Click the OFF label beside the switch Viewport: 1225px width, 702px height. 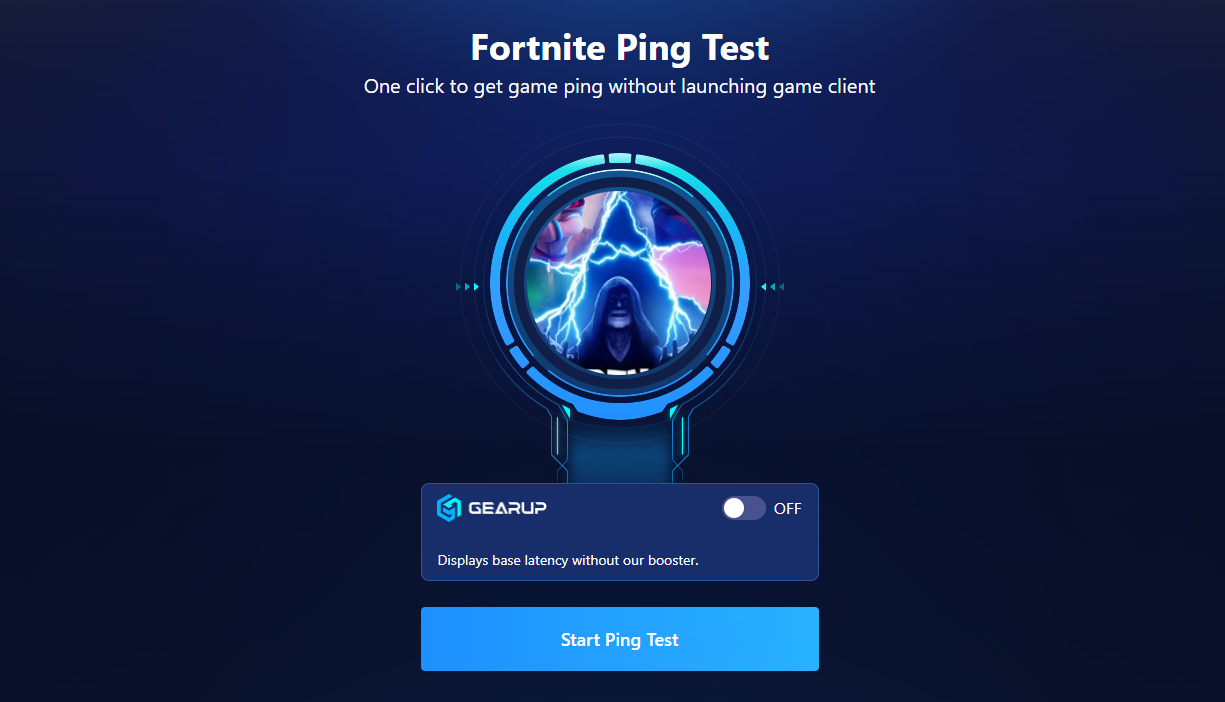(x=788, y=508)
